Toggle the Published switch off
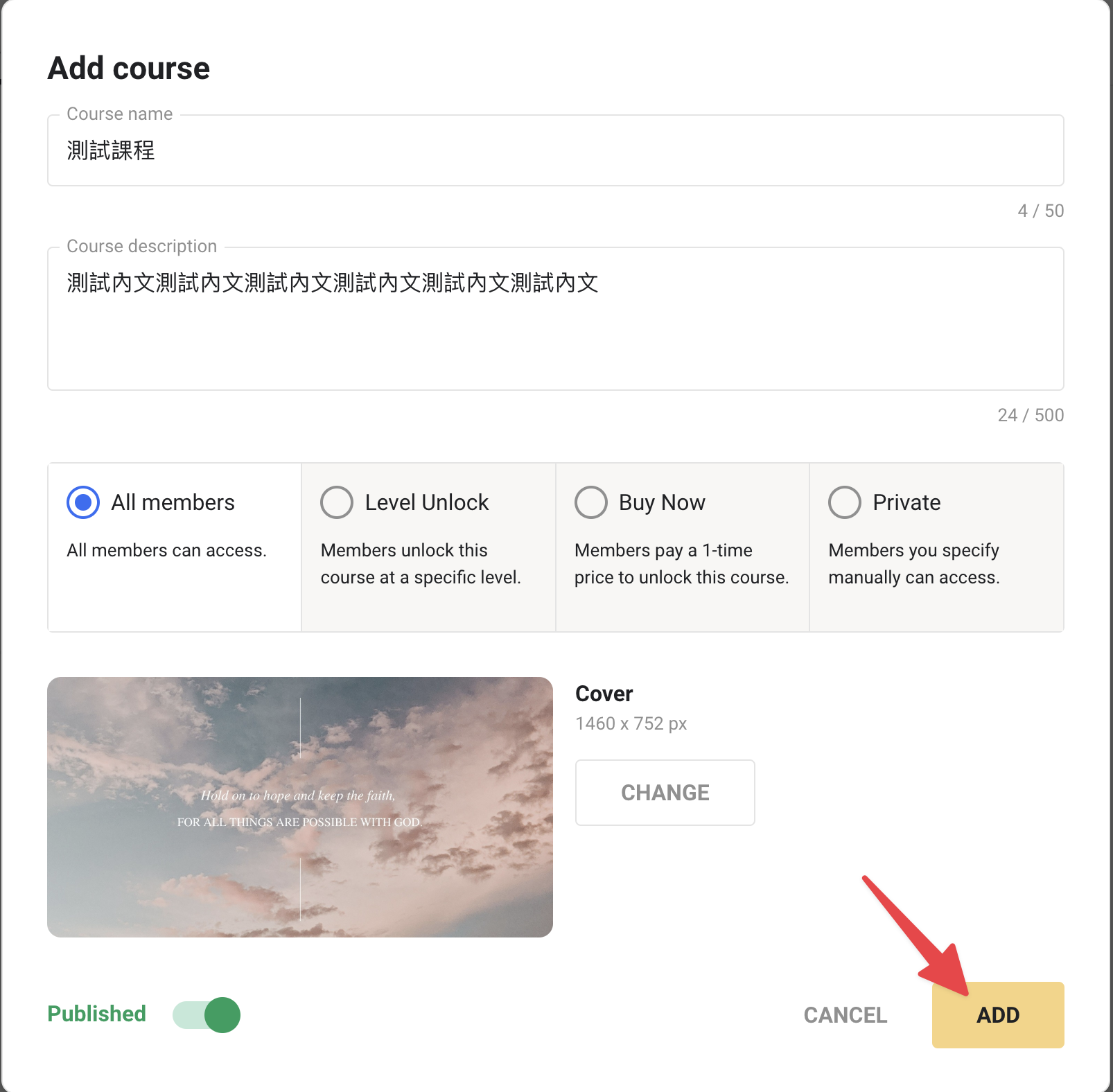Image resolution: width=1113 pixels, height=1092 pixels. click(x=207, y=1015)
